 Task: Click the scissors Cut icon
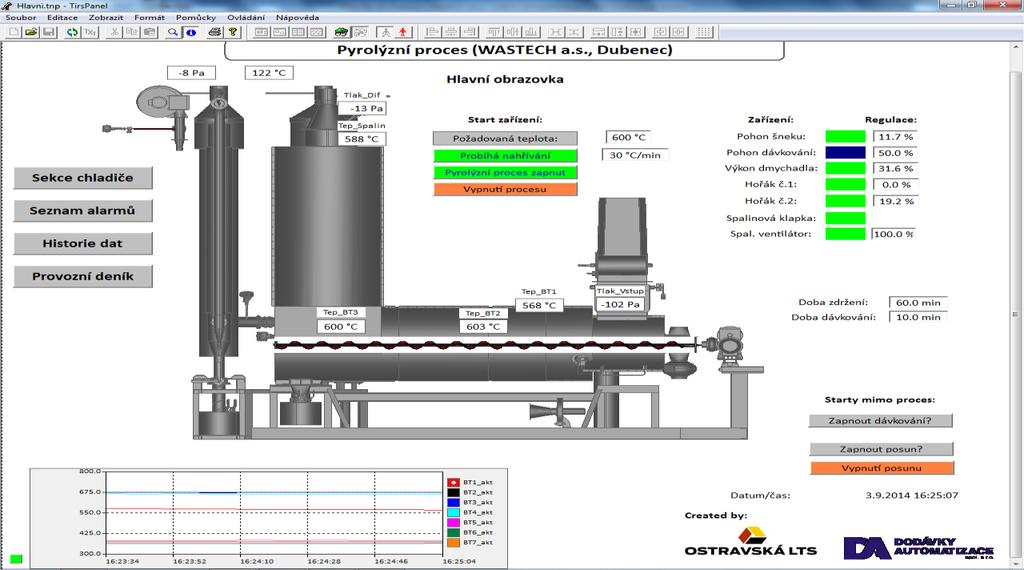(114, 31)
